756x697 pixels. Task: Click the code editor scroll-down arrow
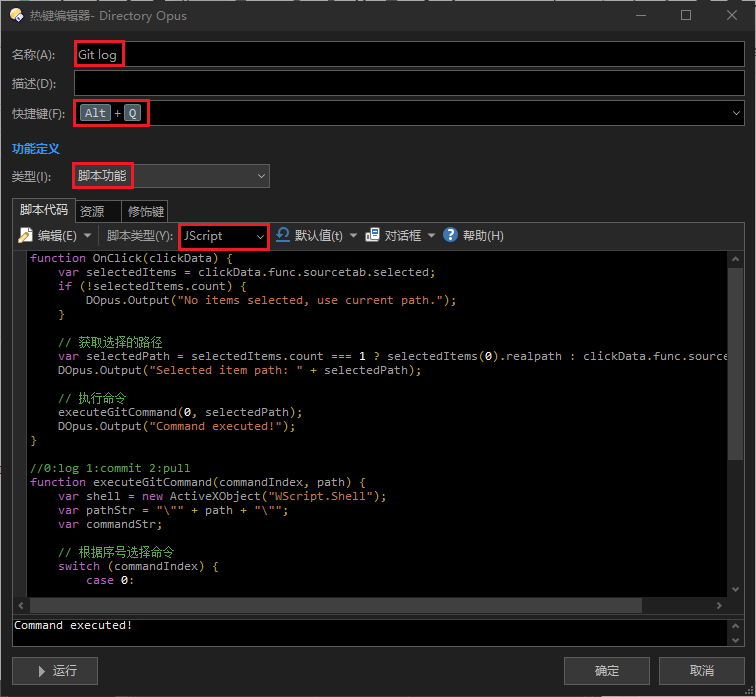point(735,589)
